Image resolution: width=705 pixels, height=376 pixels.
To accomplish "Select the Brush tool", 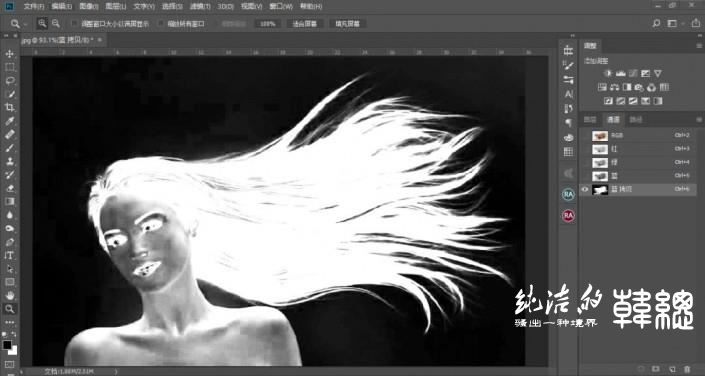I will pos(9,148).
